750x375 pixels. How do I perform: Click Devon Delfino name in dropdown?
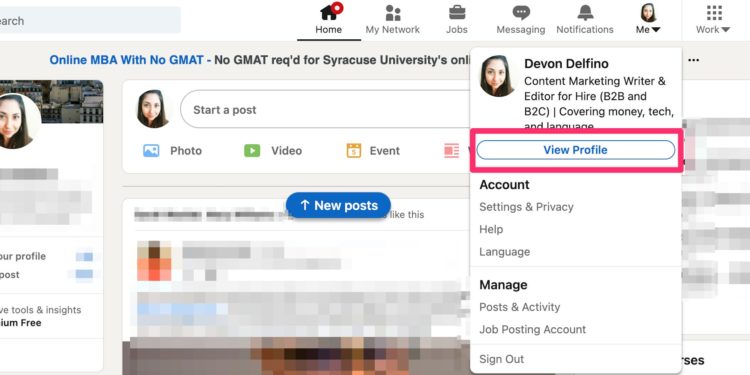[566, 64]
